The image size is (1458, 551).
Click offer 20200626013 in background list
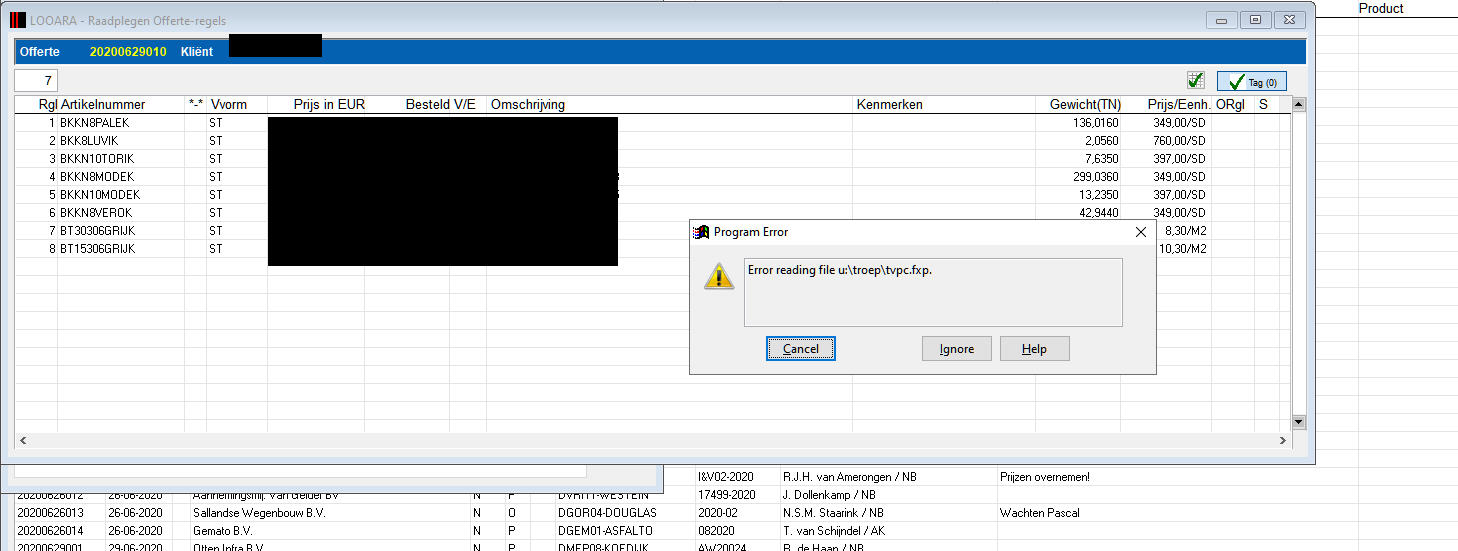[x=51, y=513]
